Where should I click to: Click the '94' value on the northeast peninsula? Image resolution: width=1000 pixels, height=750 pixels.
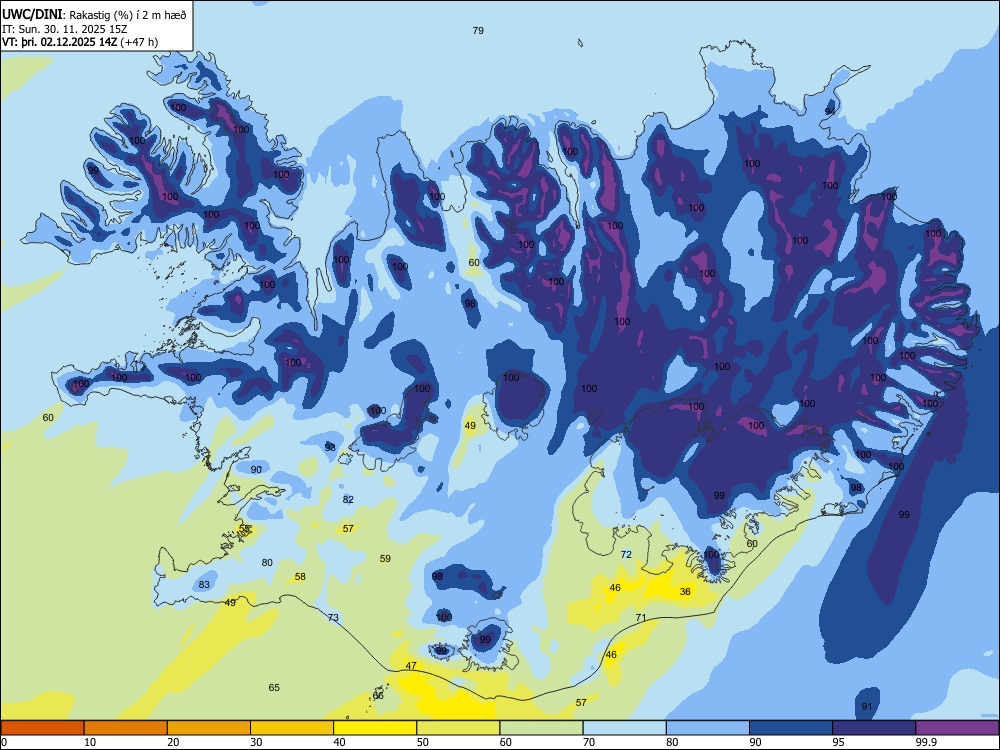coord(830,111)
